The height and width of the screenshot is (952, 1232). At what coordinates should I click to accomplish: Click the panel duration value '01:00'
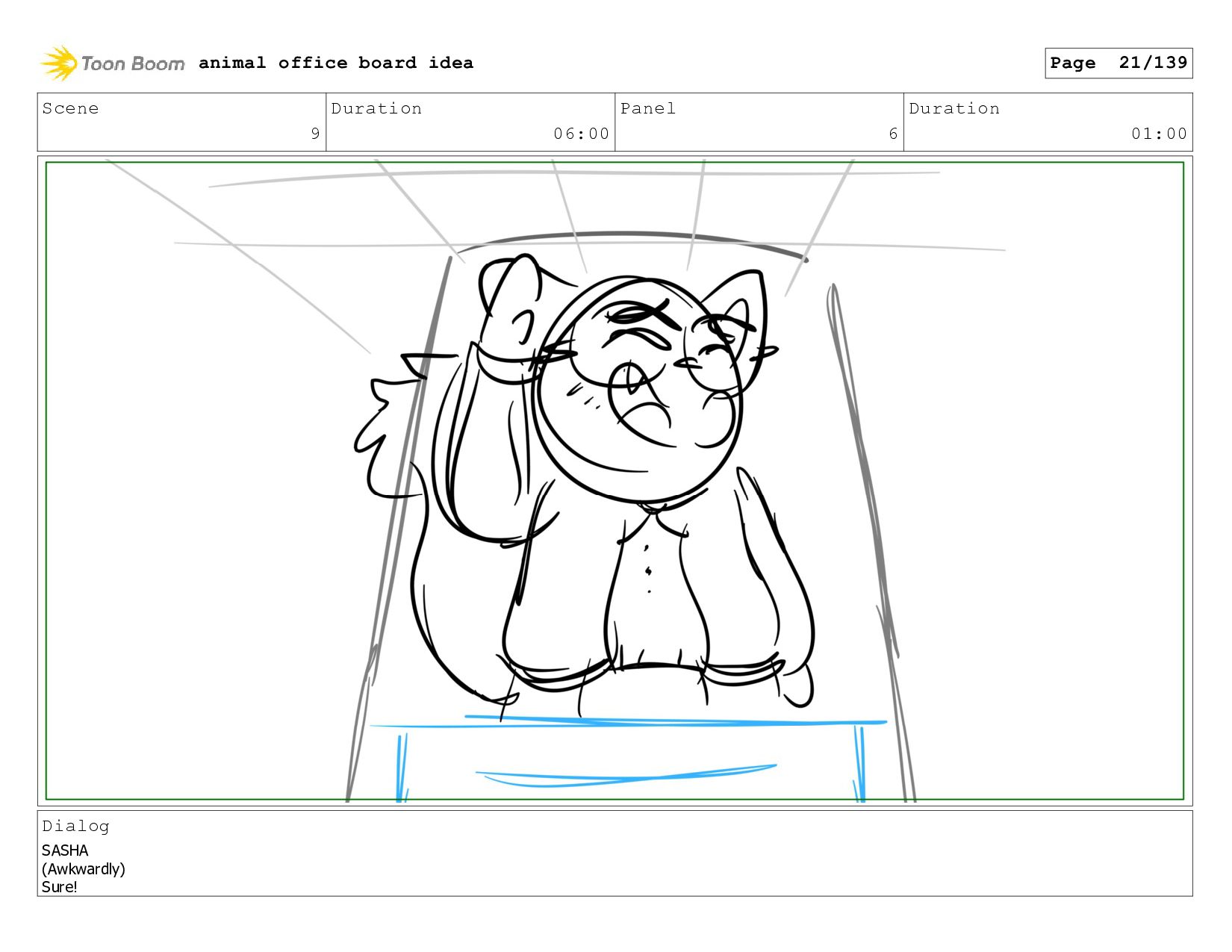(x=1159, y=134)
